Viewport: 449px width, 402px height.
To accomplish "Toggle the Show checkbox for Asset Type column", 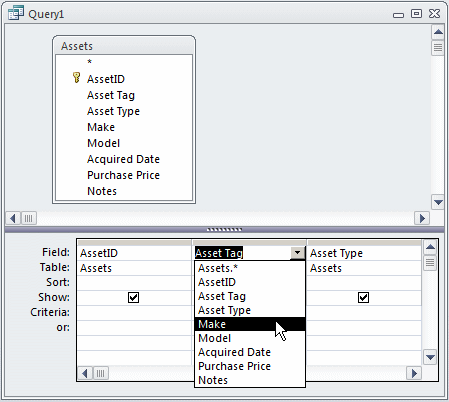I will click(363, 297).
